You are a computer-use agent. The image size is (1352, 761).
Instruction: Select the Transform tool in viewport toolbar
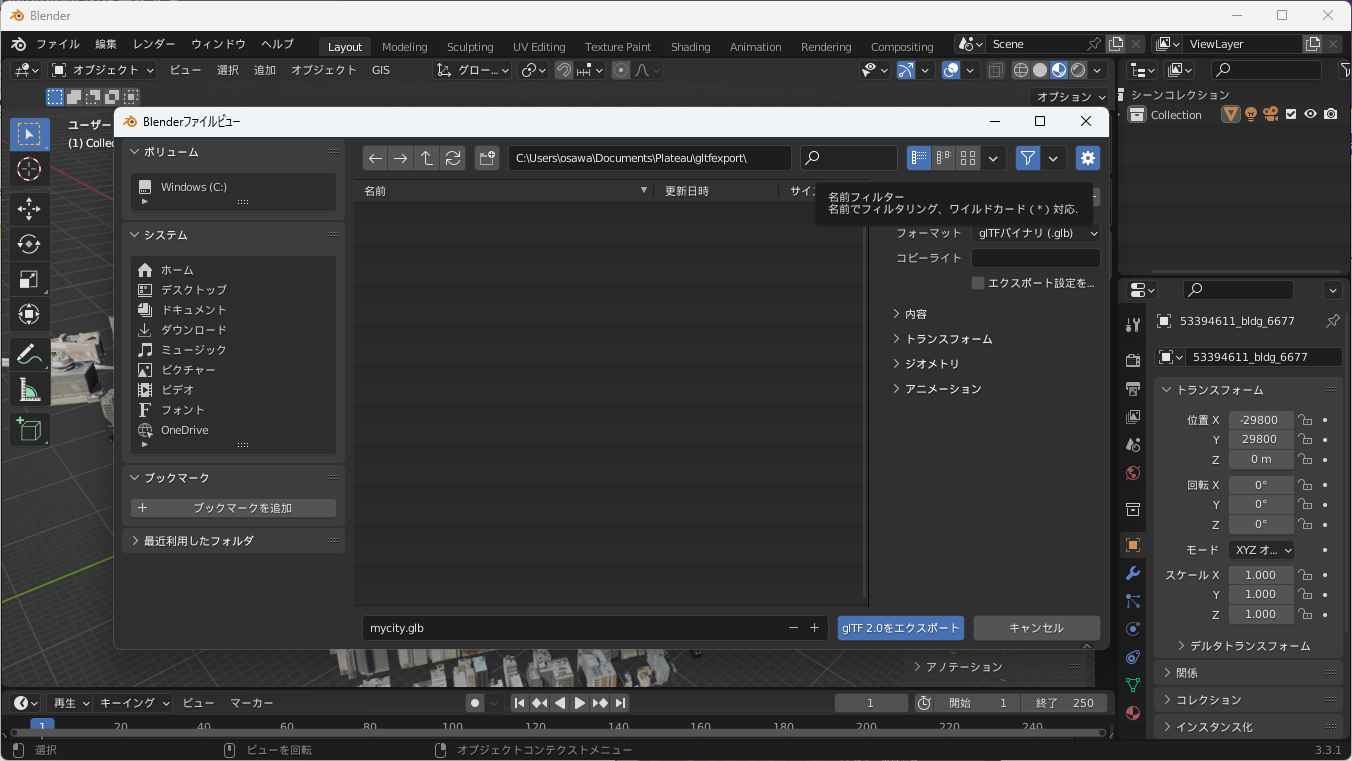[29, 314]
